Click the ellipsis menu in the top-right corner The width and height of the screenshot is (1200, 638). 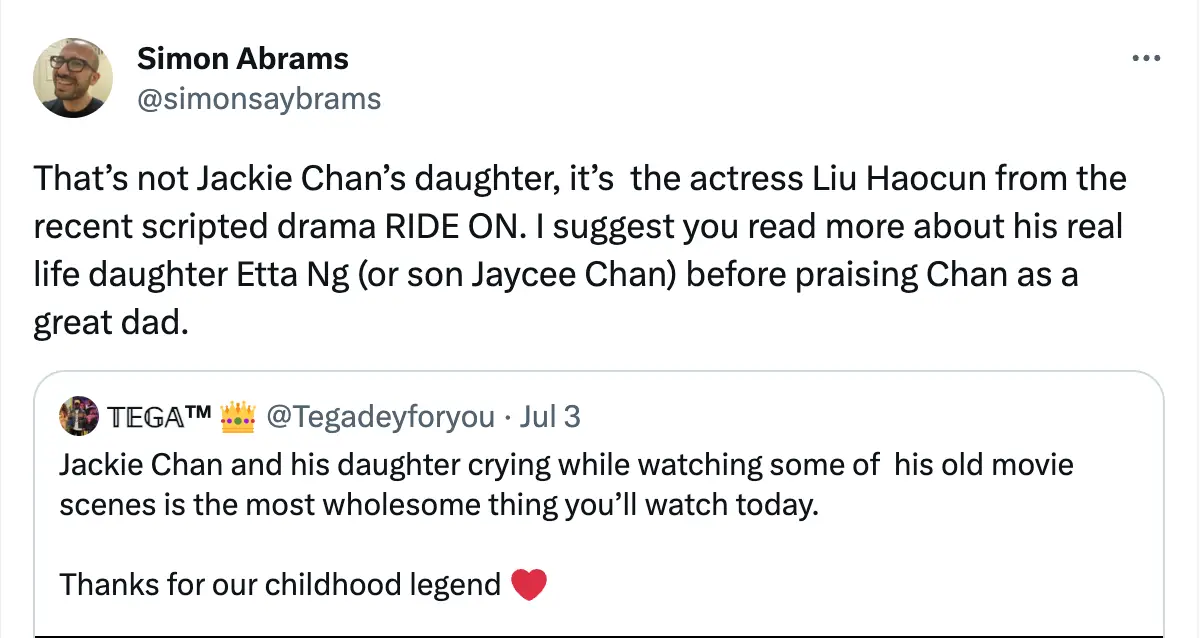pos(1146,58)
